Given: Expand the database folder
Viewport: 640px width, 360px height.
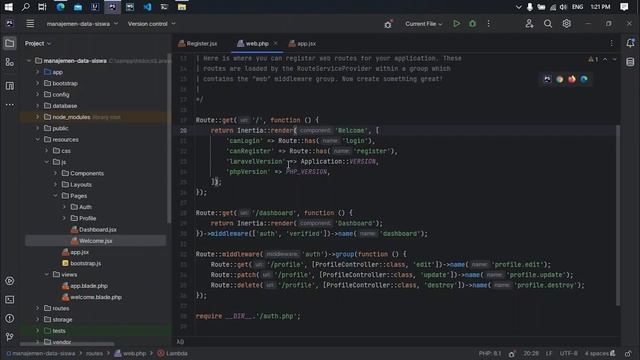Looking at the screenshot, I should [38, 106].
